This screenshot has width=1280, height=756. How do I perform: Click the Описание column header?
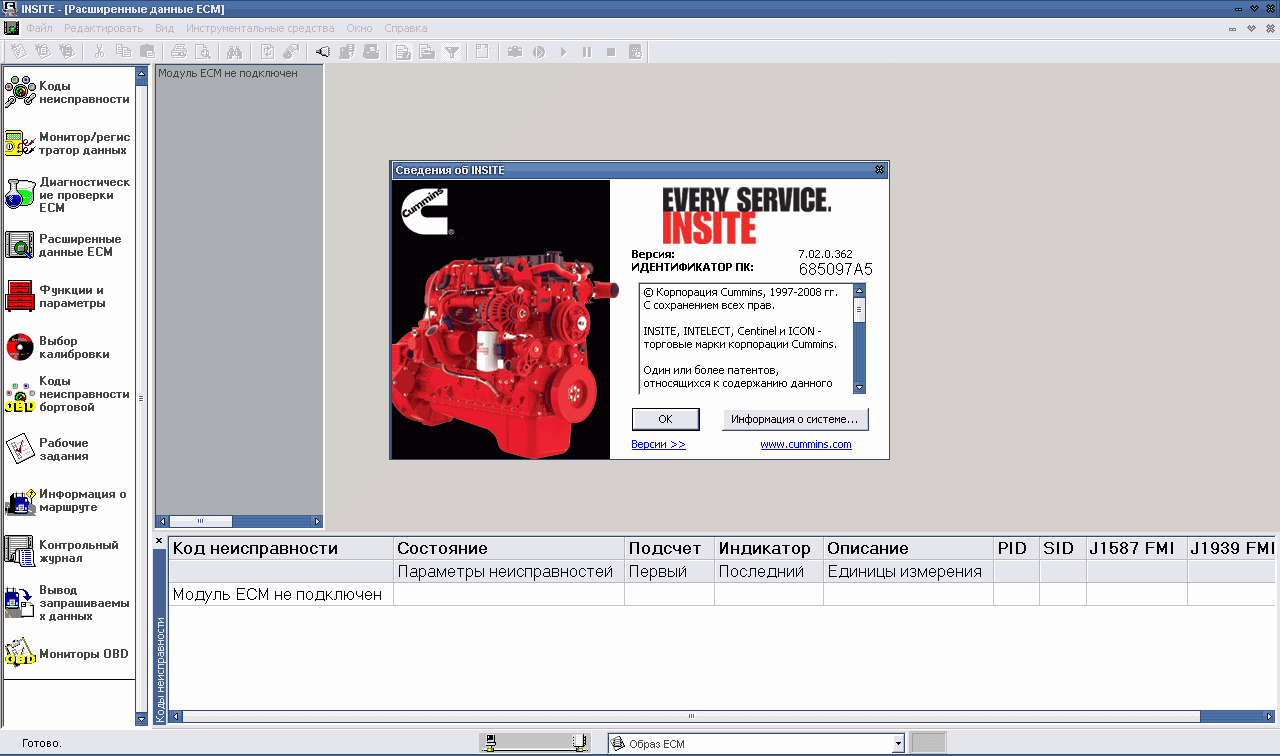[x=908, y=548]
